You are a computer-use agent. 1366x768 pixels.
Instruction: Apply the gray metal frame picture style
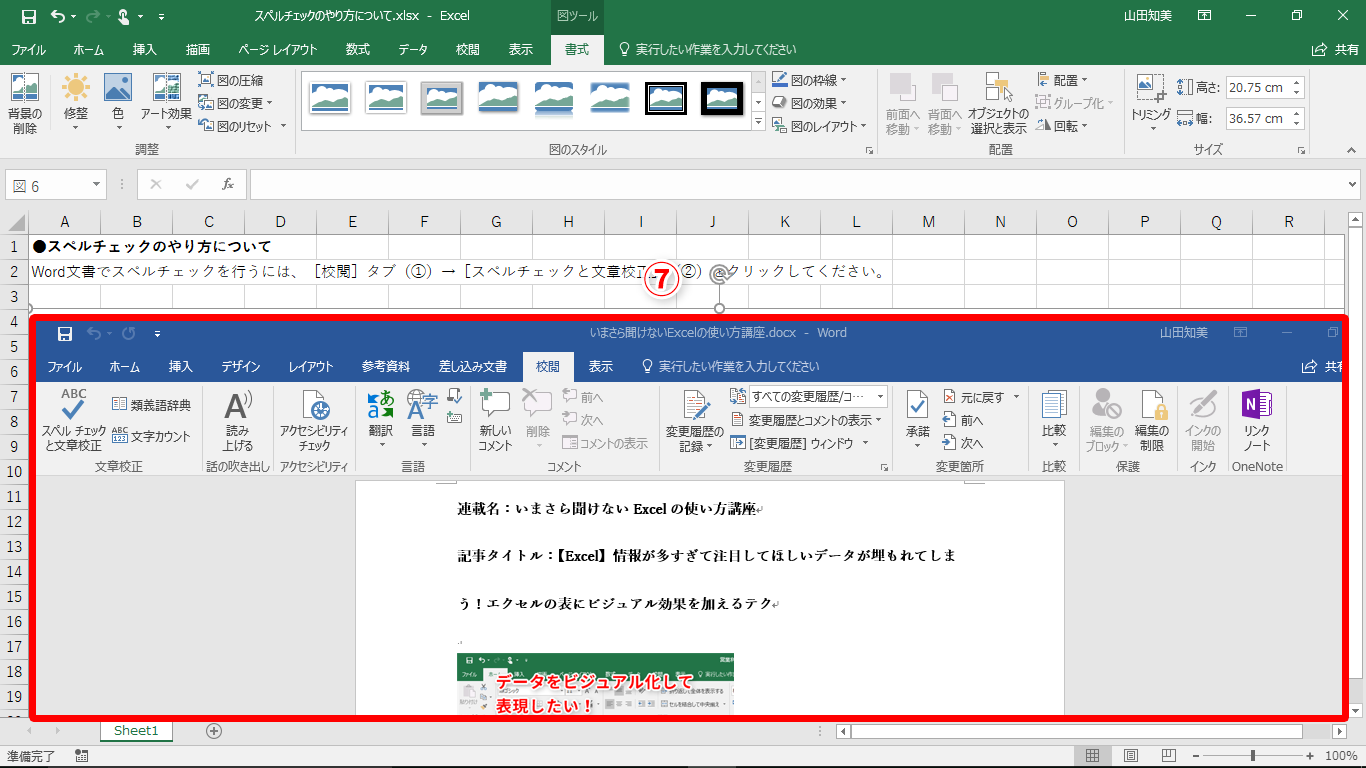442,97
